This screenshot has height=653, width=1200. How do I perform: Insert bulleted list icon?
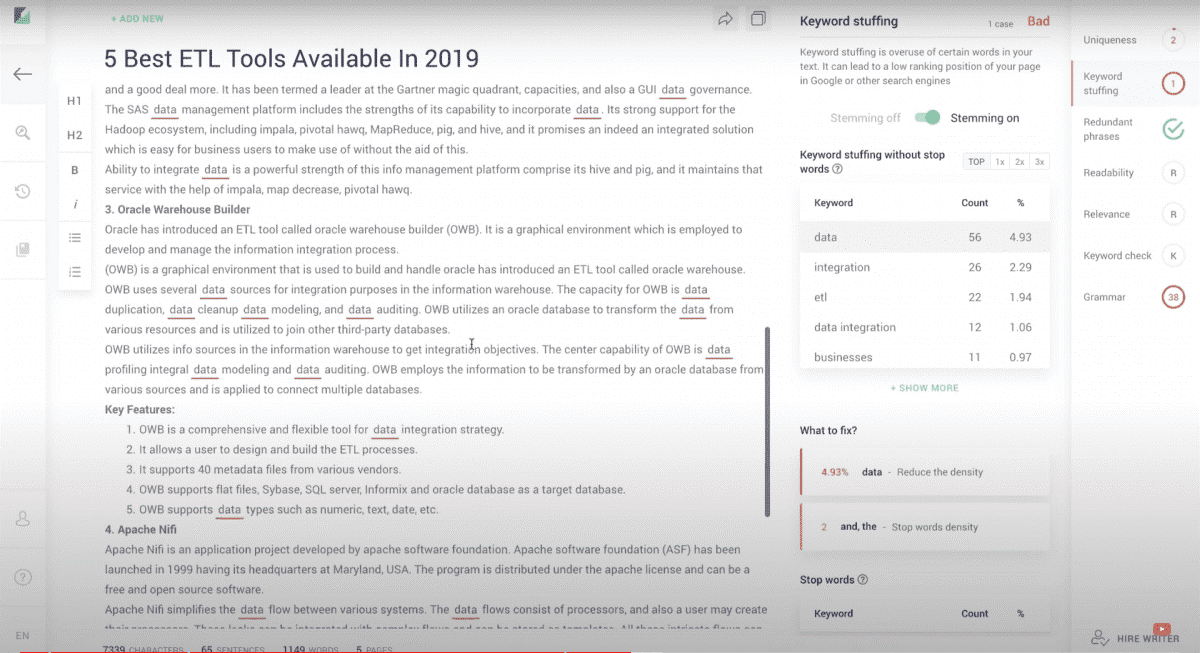coord(75,238)
